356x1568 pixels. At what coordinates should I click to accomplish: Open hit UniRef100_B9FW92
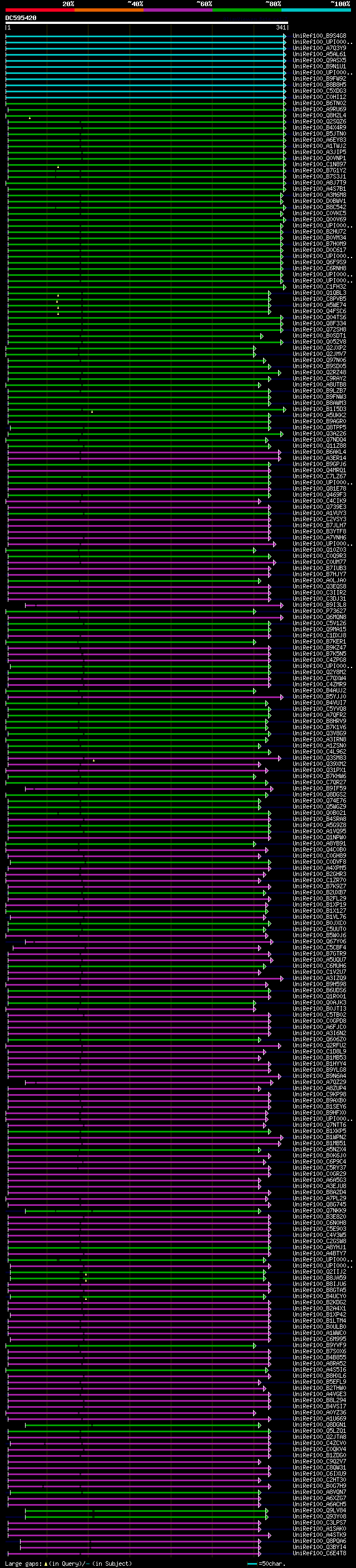[319, 78]
